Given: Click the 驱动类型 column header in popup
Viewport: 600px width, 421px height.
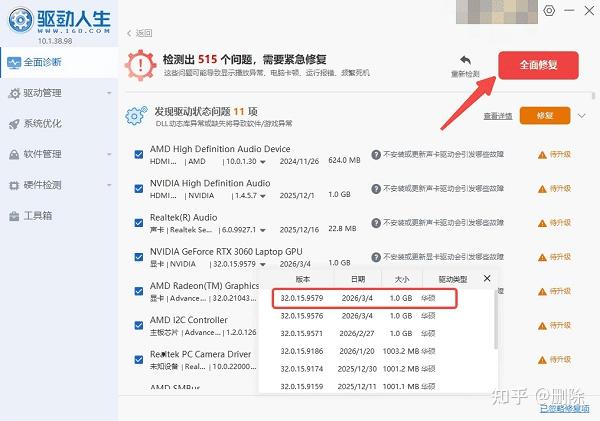Looking at the screenshot, I should [453, 279].
